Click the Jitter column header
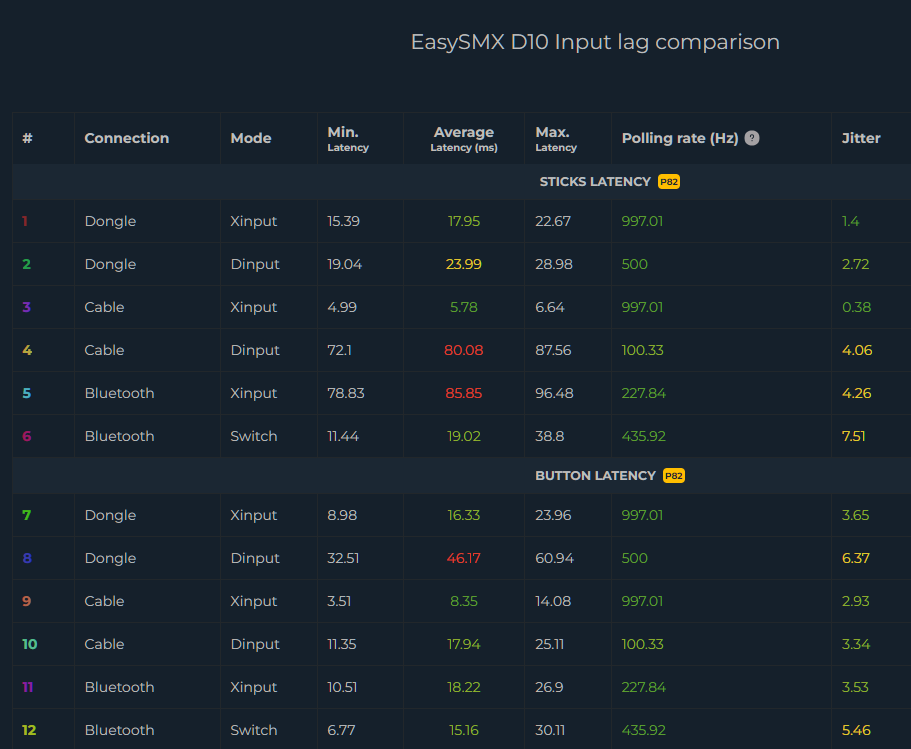911x749 pixels. [861, 138]
